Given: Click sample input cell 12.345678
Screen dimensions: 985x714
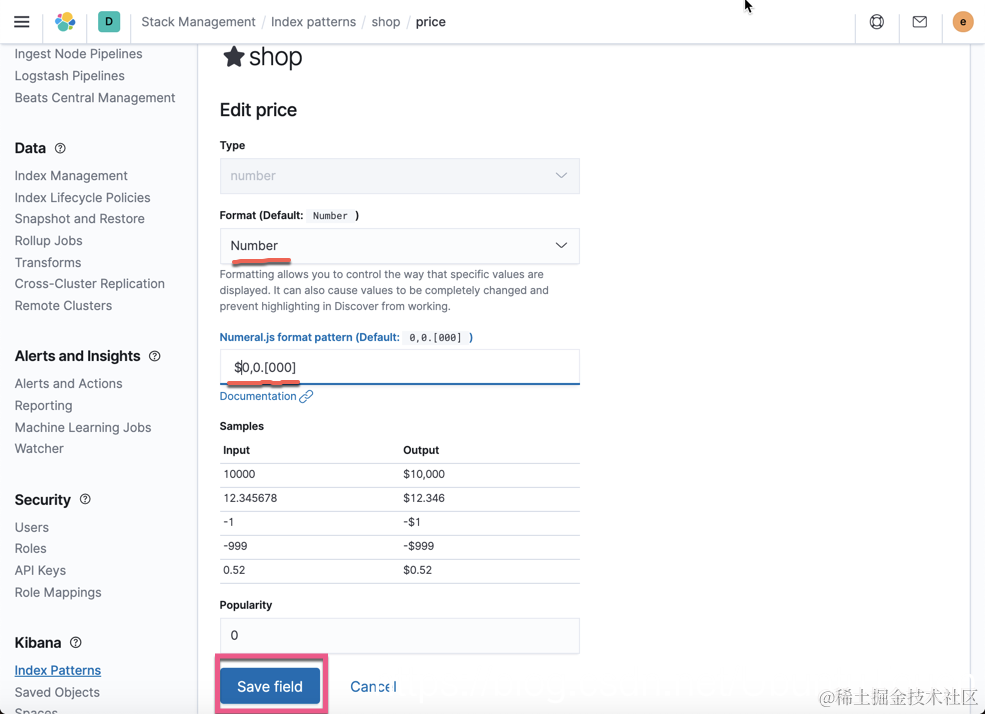Looking at the screenshot, I should (x=250, y=498).
